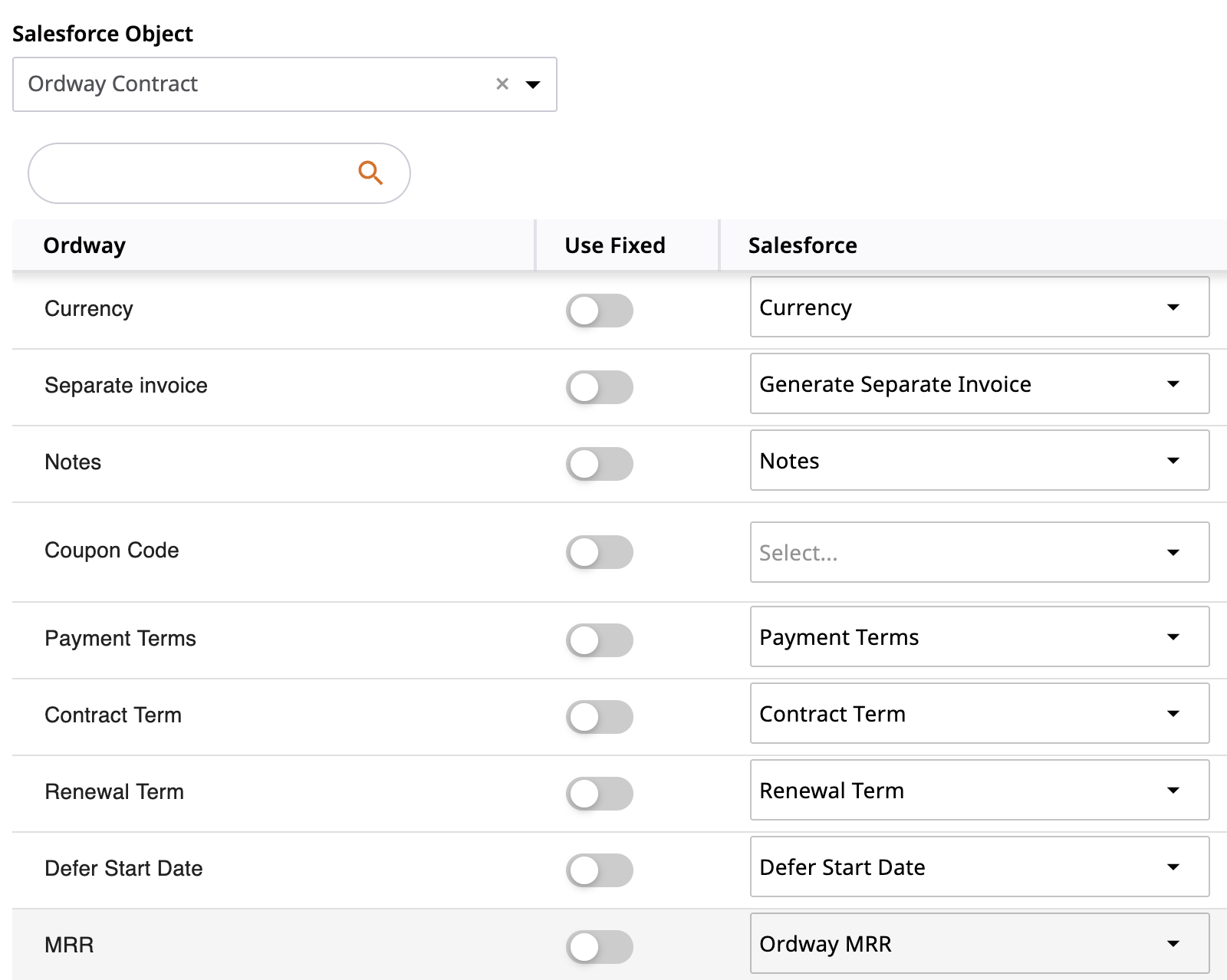Toggle Use Fixed for MRR
The height and width of the screenshot is (980, 1227).
click(x=600, y=947)
